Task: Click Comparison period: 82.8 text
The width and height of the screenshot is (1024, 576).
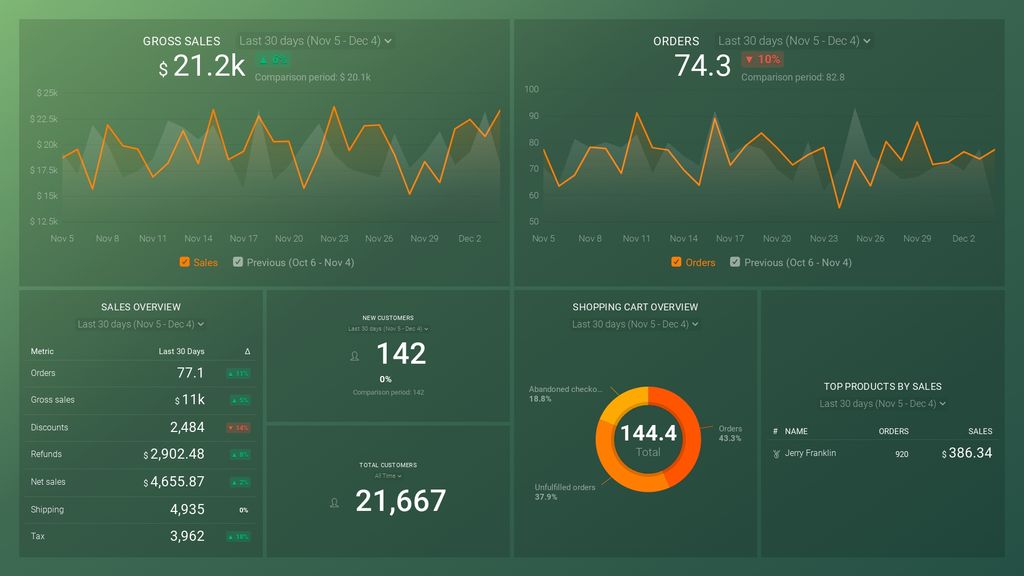Action: click(x=793, y=77)
